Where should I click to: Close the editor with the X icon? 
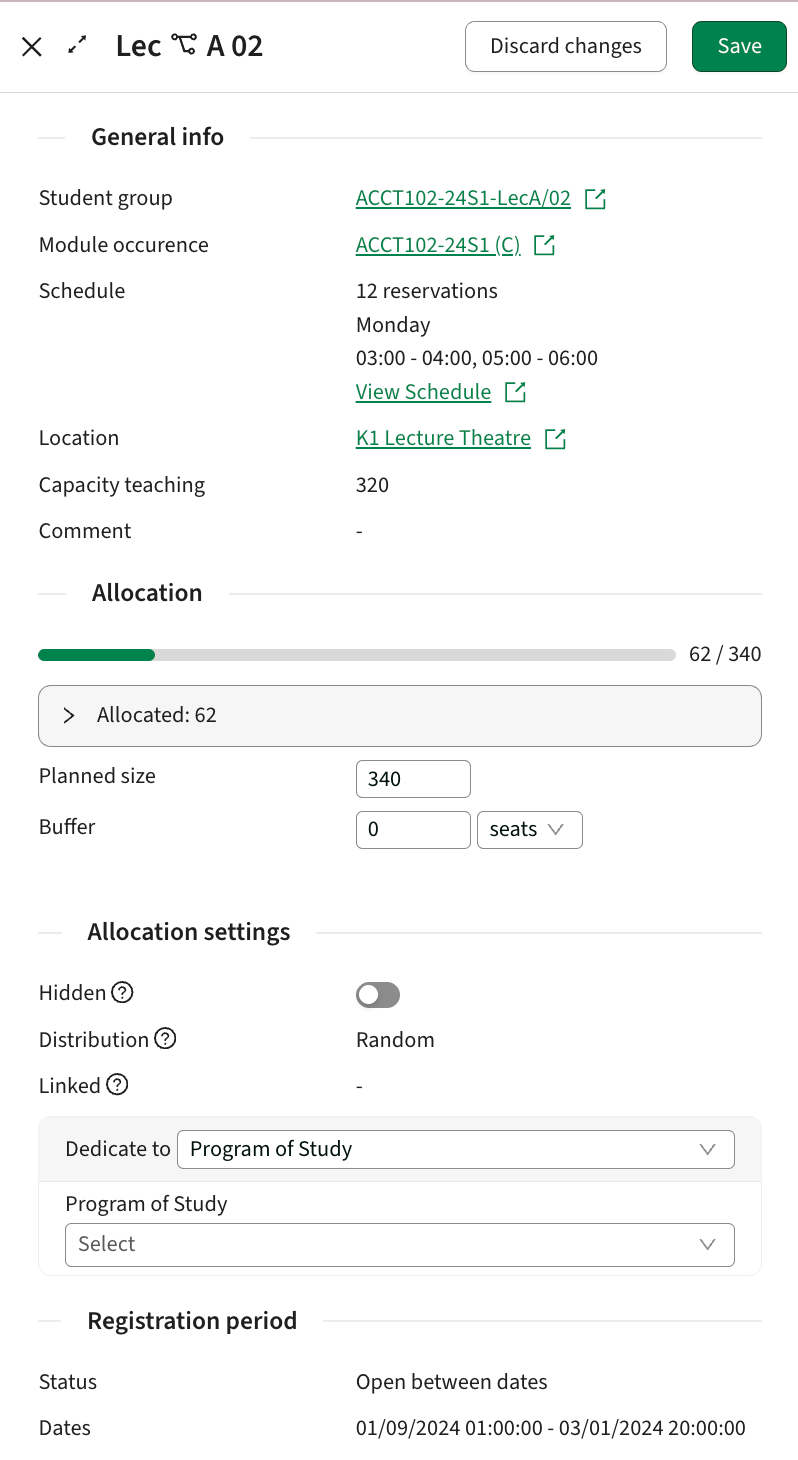click(x=31, y=46)
